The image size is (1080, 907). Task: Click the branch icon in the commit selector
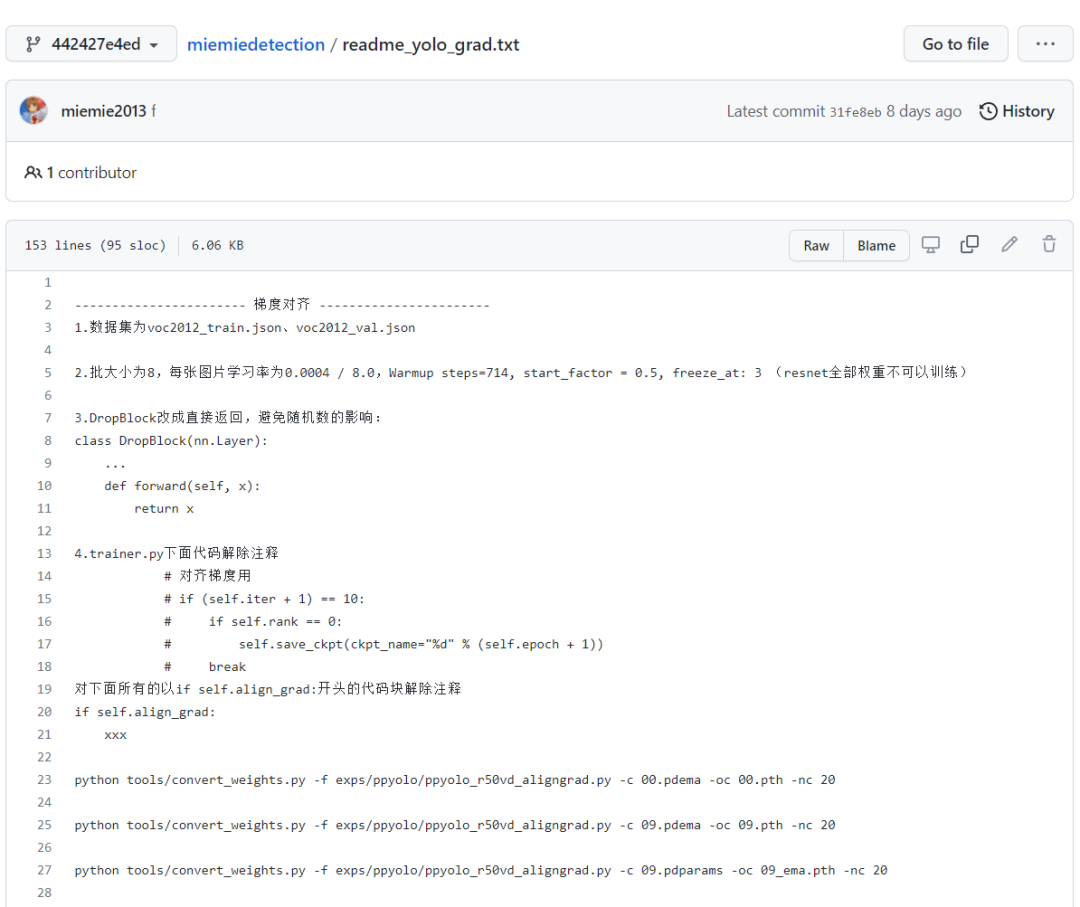[x=32, y=43]
